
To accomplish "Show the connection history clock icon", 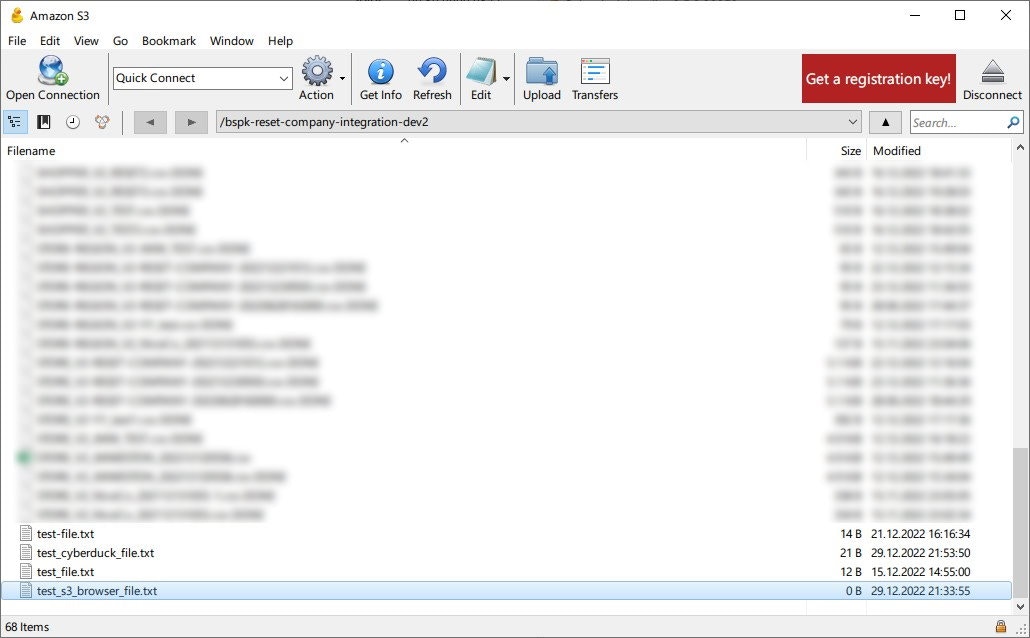I will pyautogui.click(x=73, y=122).
